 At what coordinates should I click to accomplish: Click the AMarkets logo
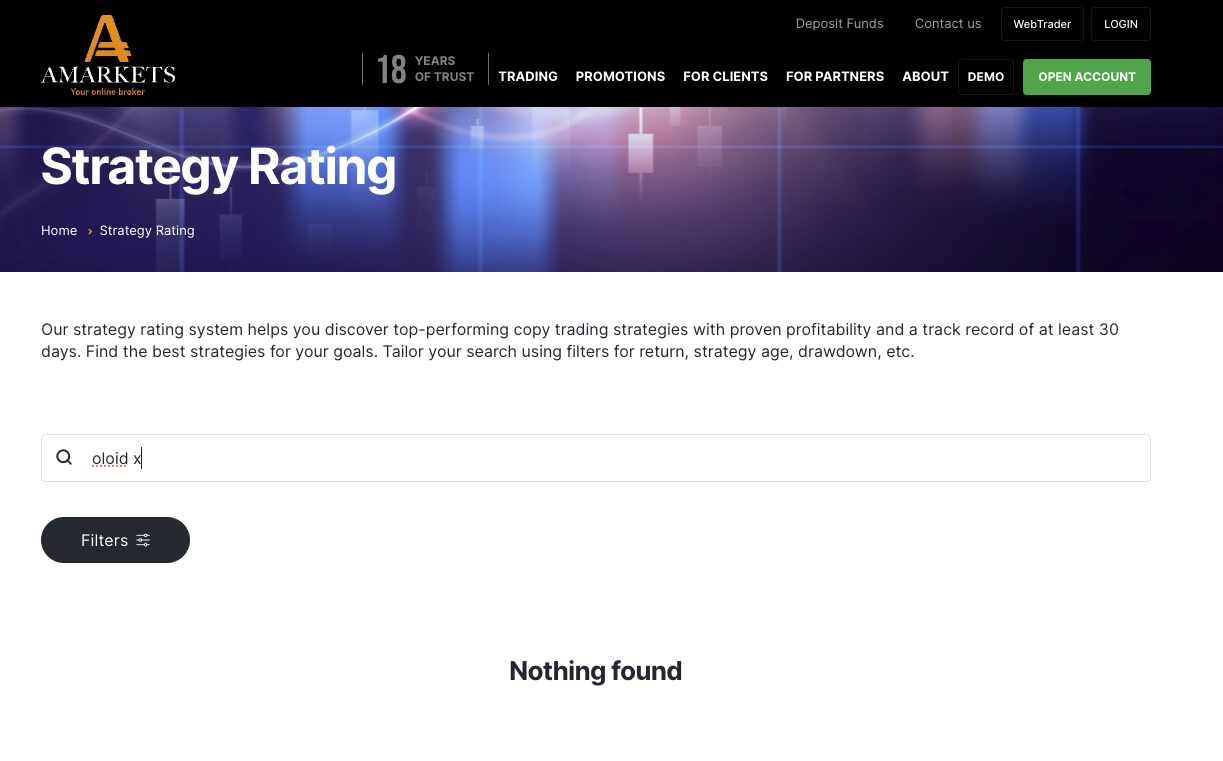tap(108, 56)
